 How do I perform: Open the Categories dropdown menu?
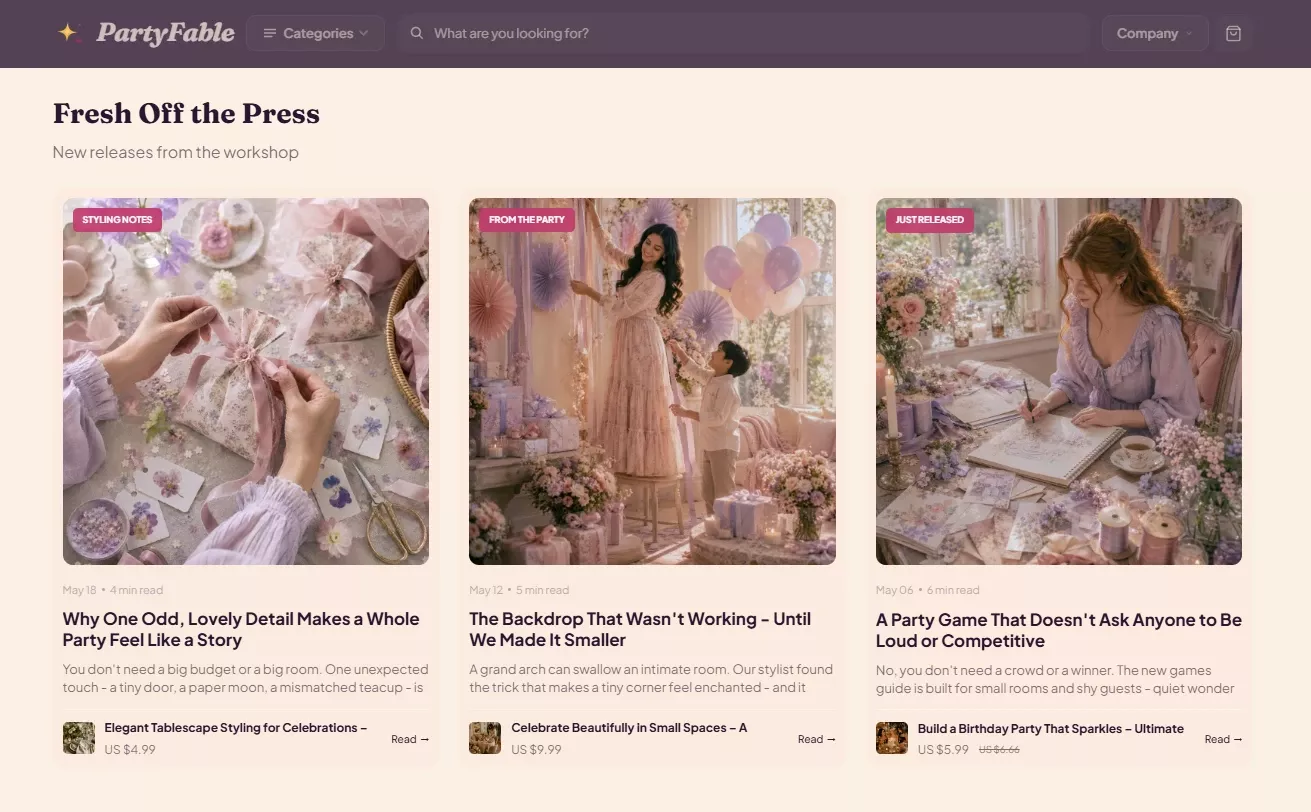(315, 33)
